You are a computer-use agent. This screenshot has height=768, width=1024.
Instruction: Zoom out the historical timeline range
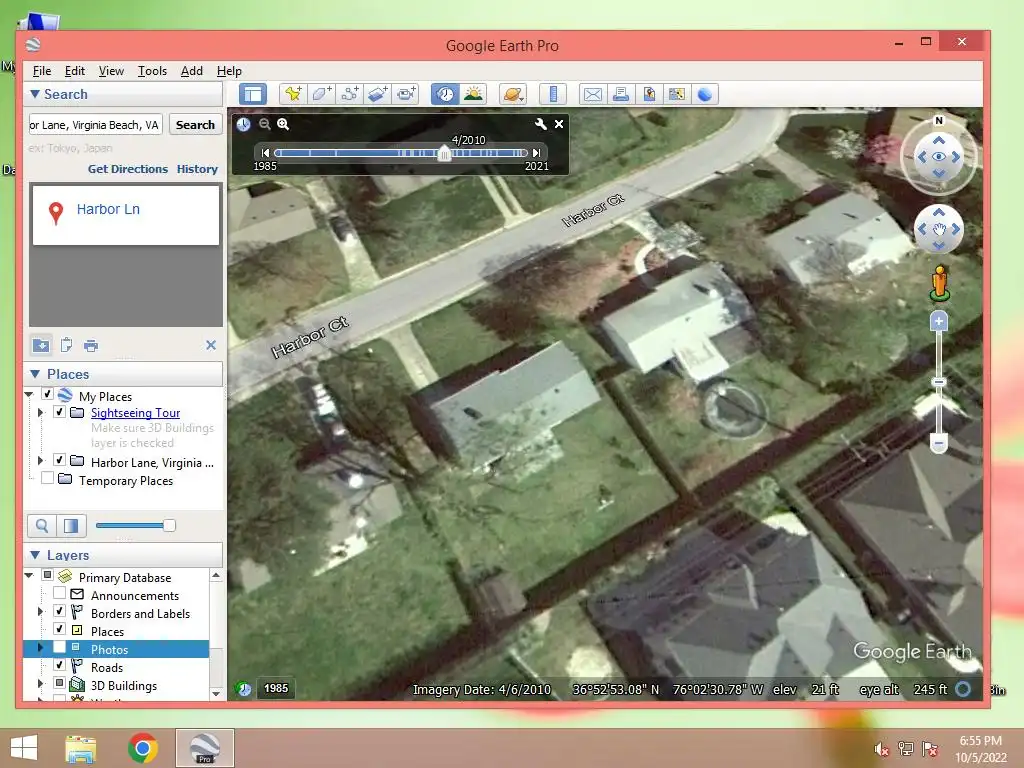click(264, 124)
